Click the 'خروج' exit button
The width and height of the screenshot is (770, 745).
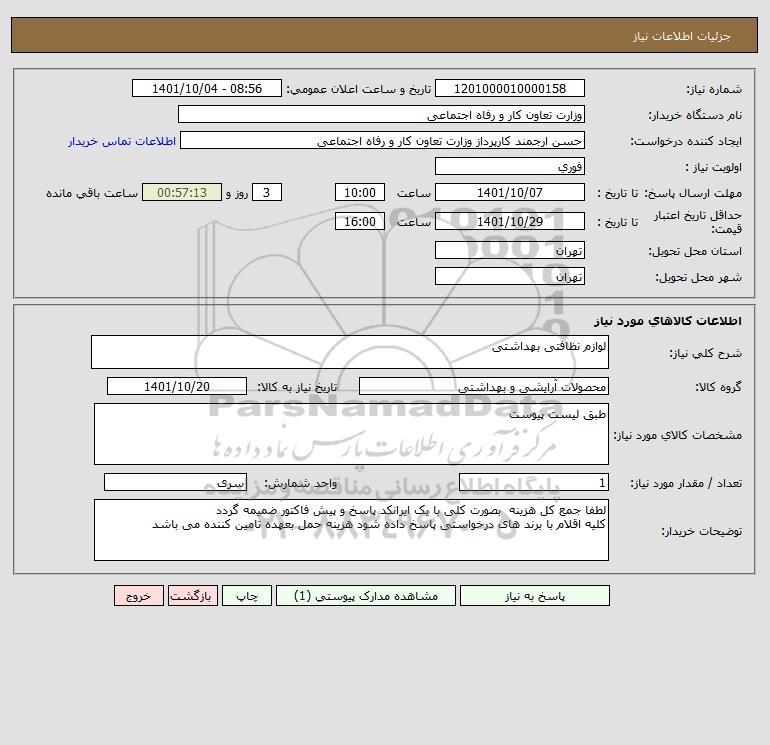tap(138, 596)
